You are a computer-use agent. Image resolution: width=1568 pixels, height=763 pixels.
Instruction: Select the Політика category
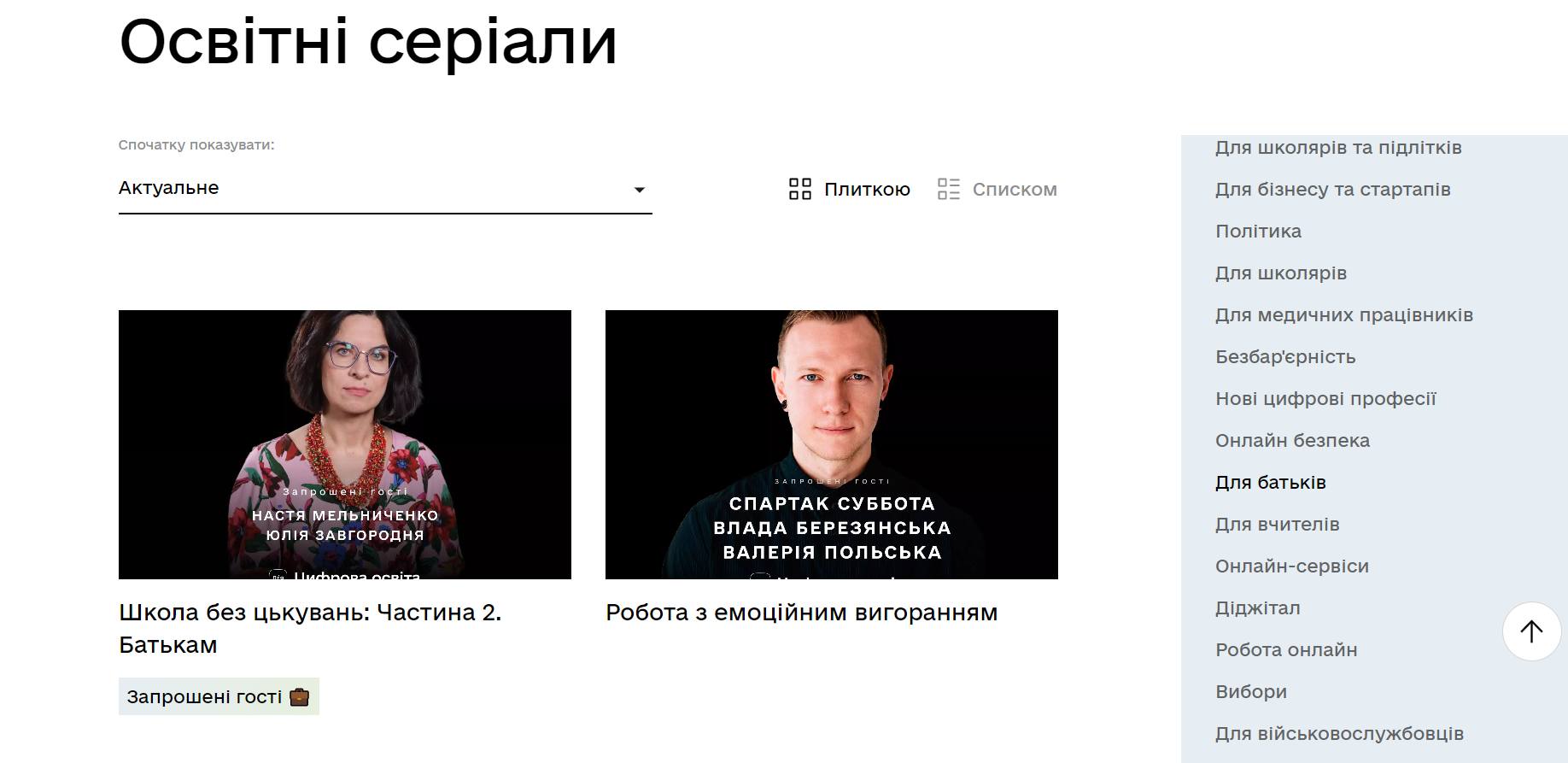[1258, 232]
